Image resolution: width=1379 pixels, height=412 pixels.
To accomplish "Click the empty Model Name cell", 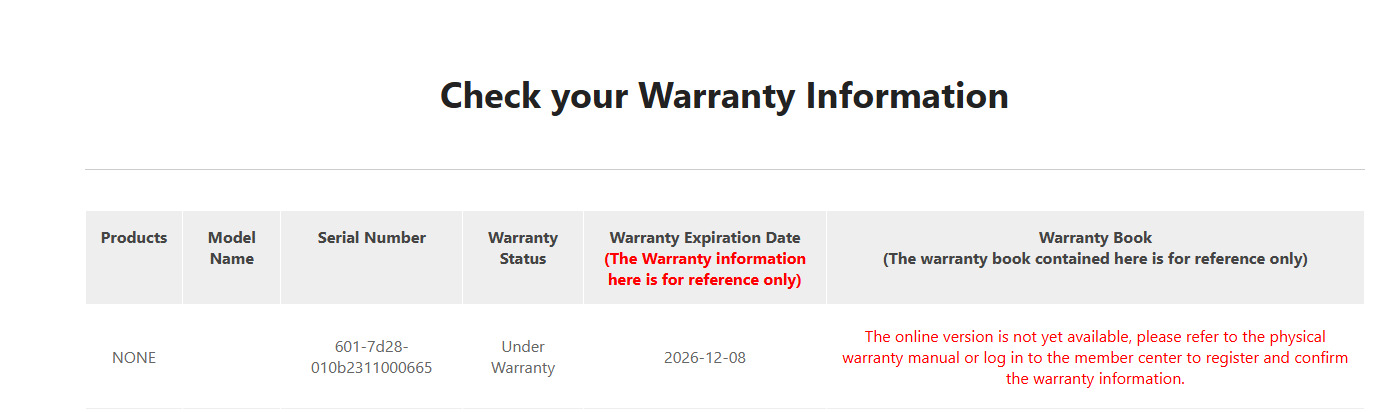I will [232, 358].
